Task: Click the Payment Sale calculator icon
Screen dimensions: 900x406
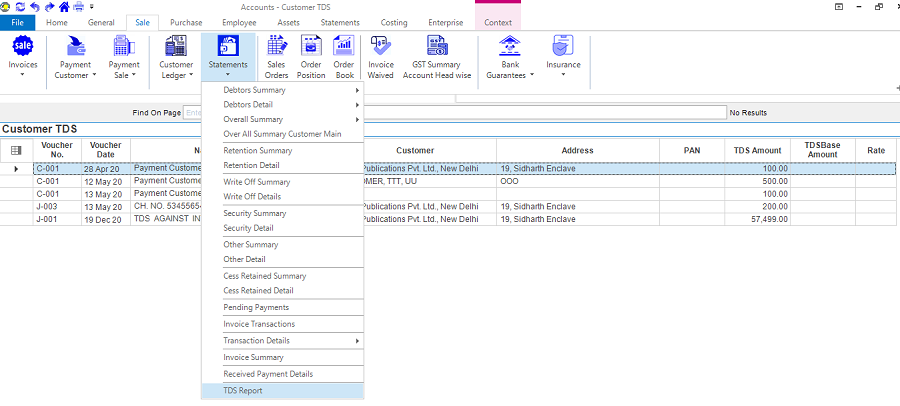Action: point(124,46)
